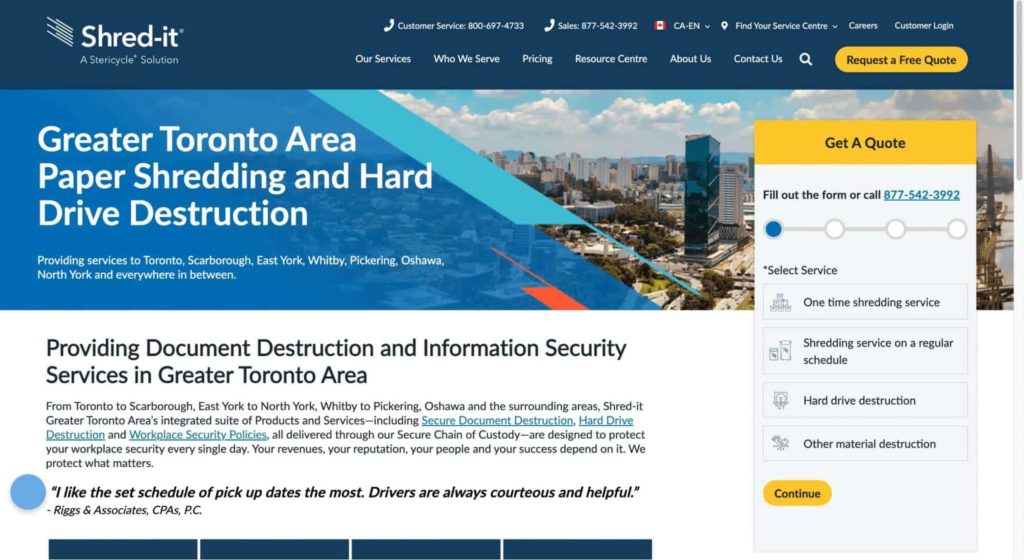Click the fourth progress step circle

(957, 229)
